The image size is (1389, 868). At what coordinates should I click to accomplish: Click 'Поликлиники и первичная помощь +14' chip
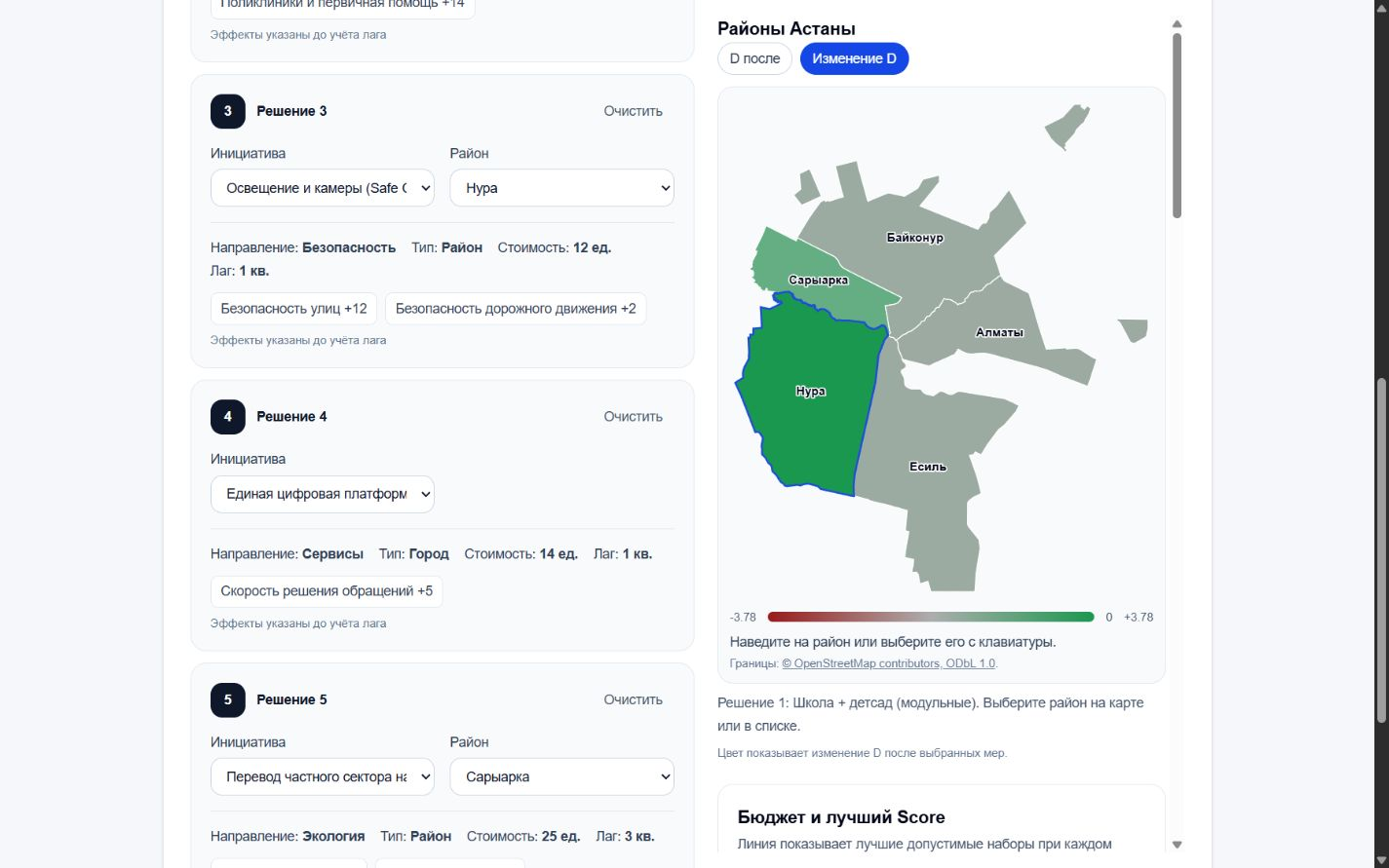click(x=343, y=7)
